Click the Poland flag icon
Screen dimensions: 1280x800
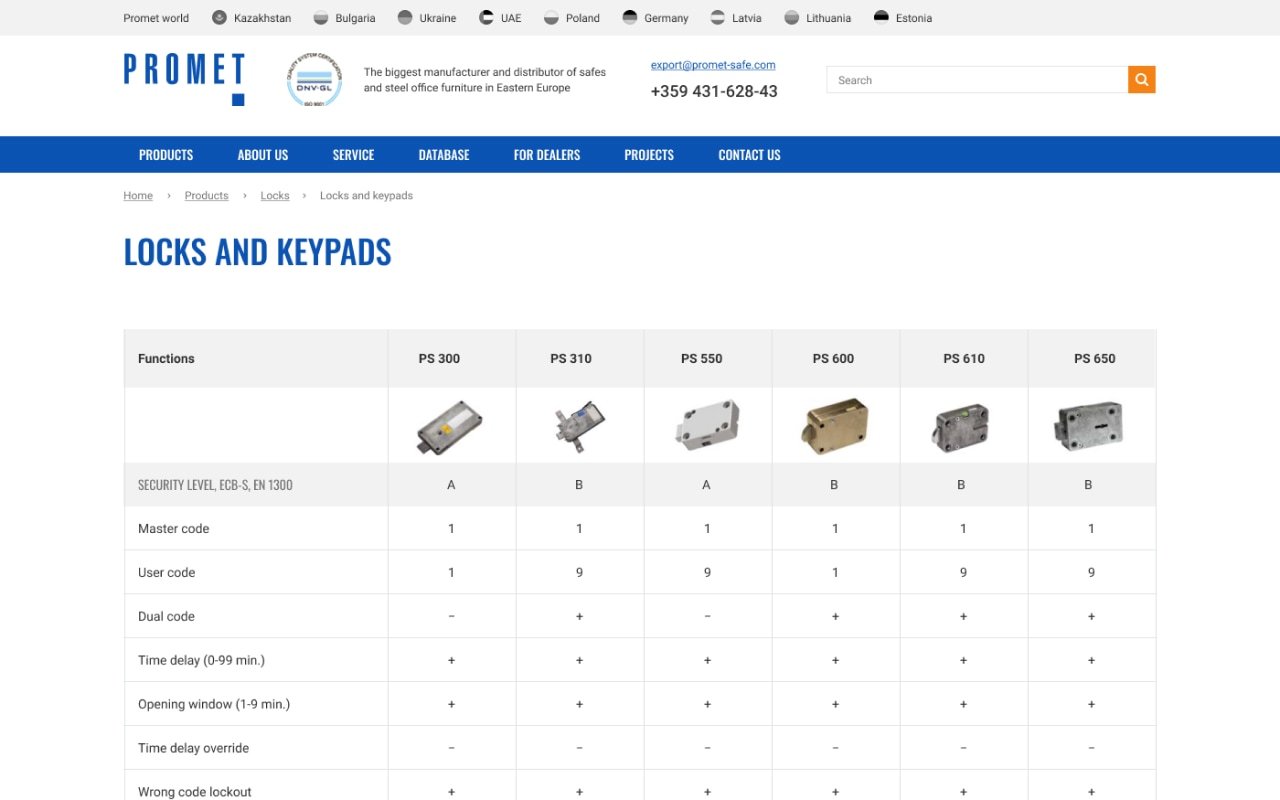tap(551, 18)
